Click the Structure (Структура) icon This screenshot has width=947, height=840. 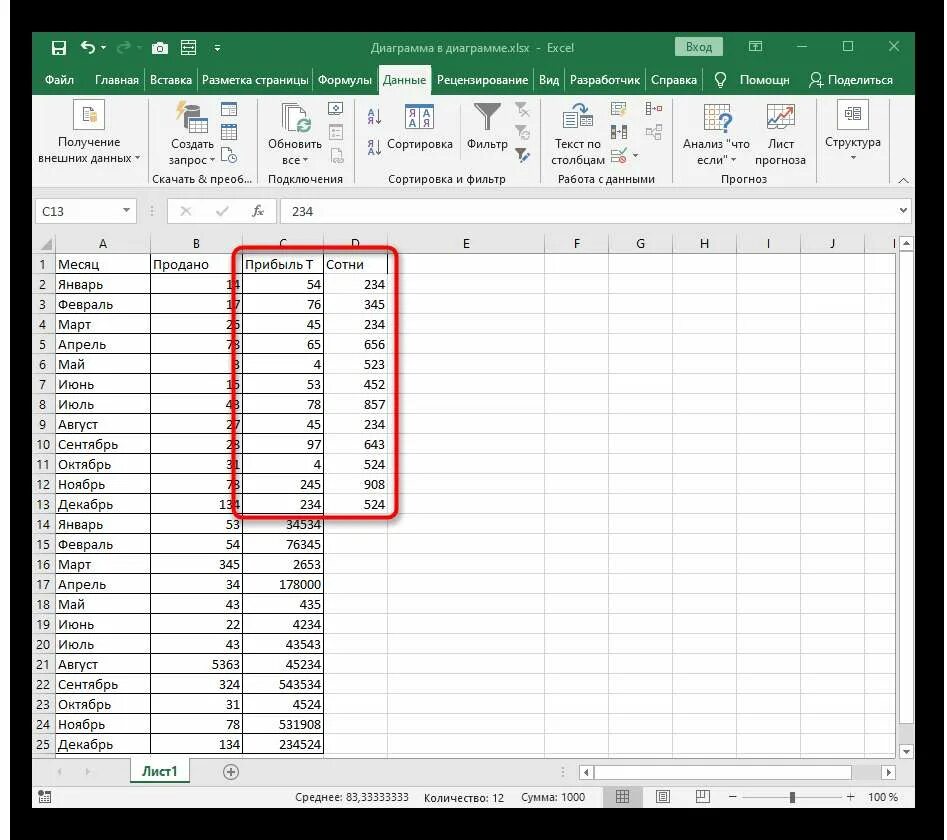pos(853,115)
